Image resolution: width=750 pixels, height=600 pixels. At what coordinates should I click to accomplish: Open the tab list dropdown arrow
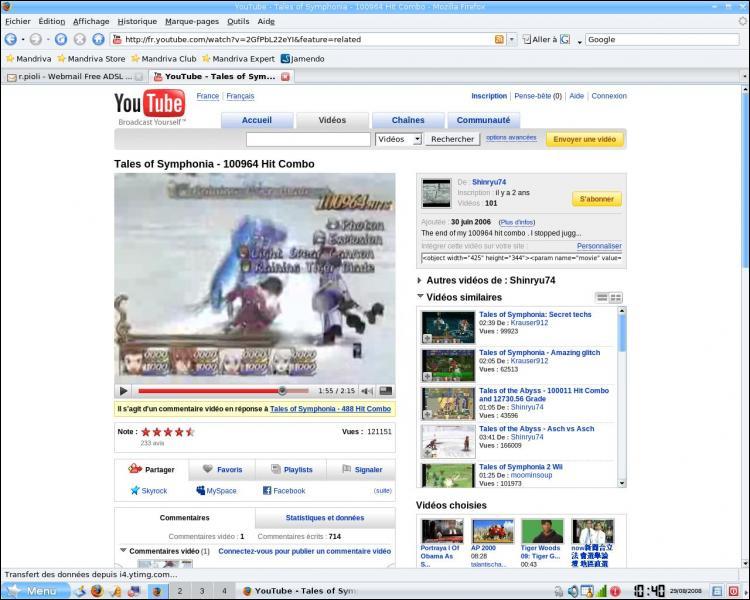pyautogui.click(x=744, y=77)
